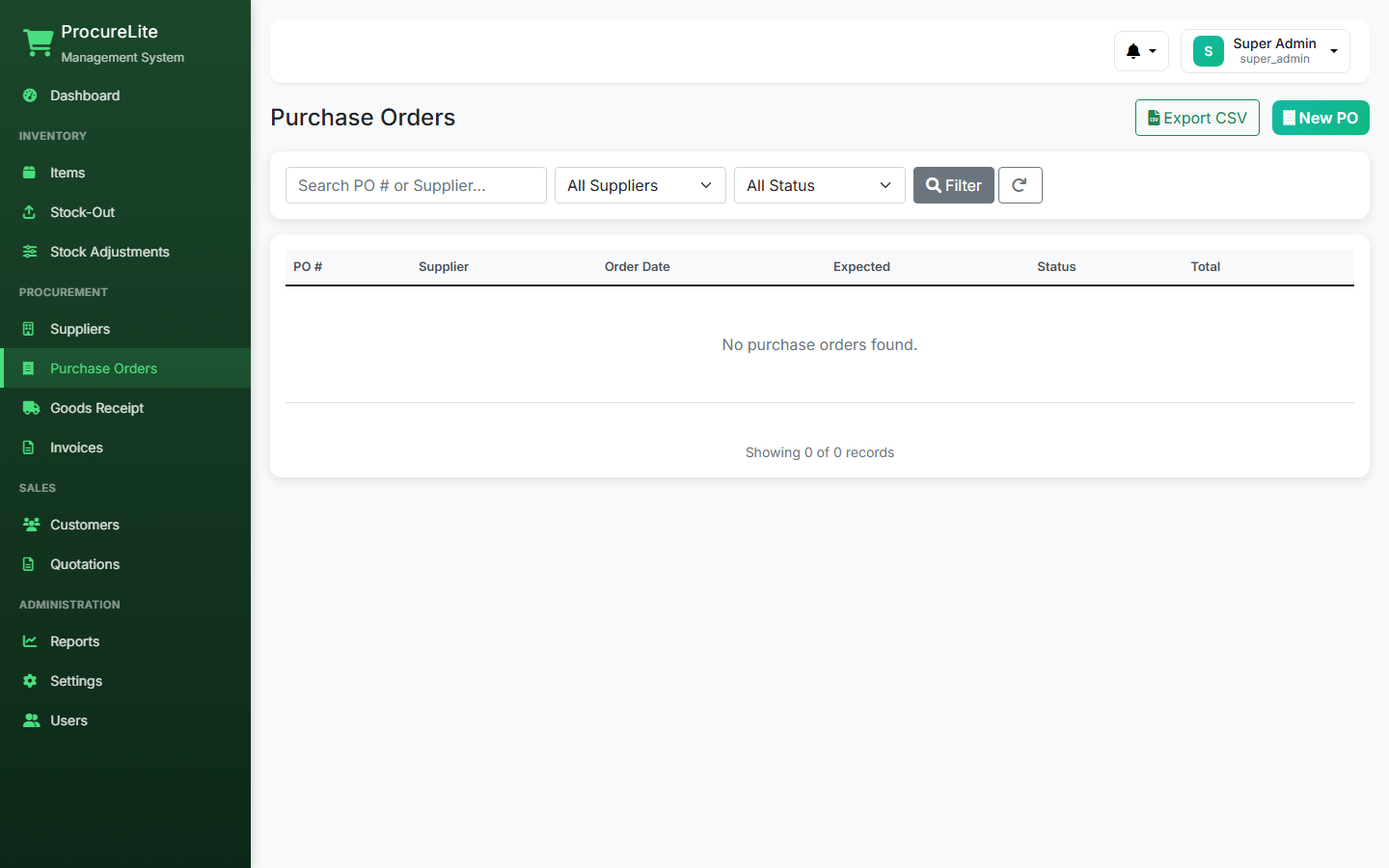
Task: Click the Items box icon
Action: point(30,173)
